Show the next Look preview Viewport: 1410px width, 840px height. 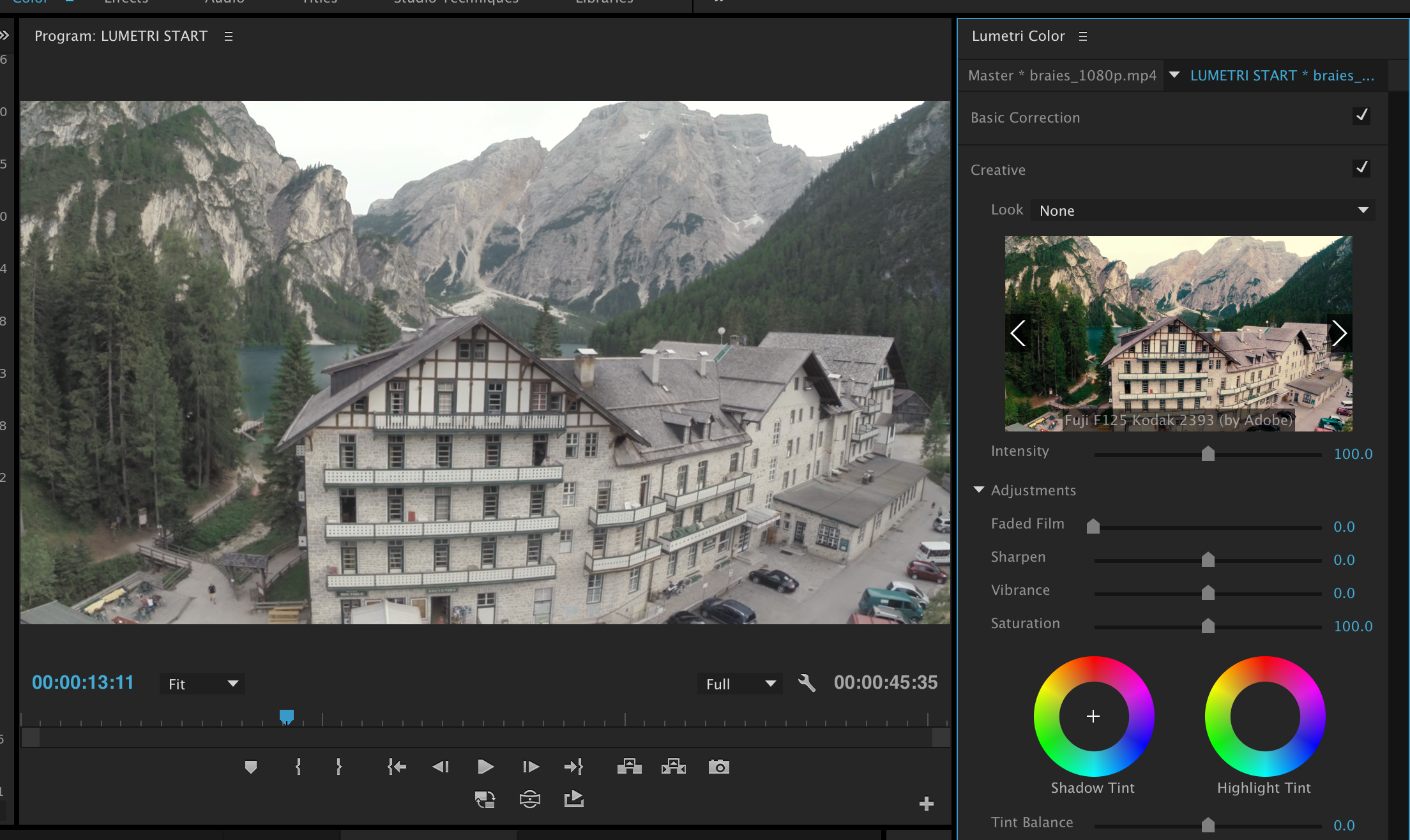tap(1339, 333)
